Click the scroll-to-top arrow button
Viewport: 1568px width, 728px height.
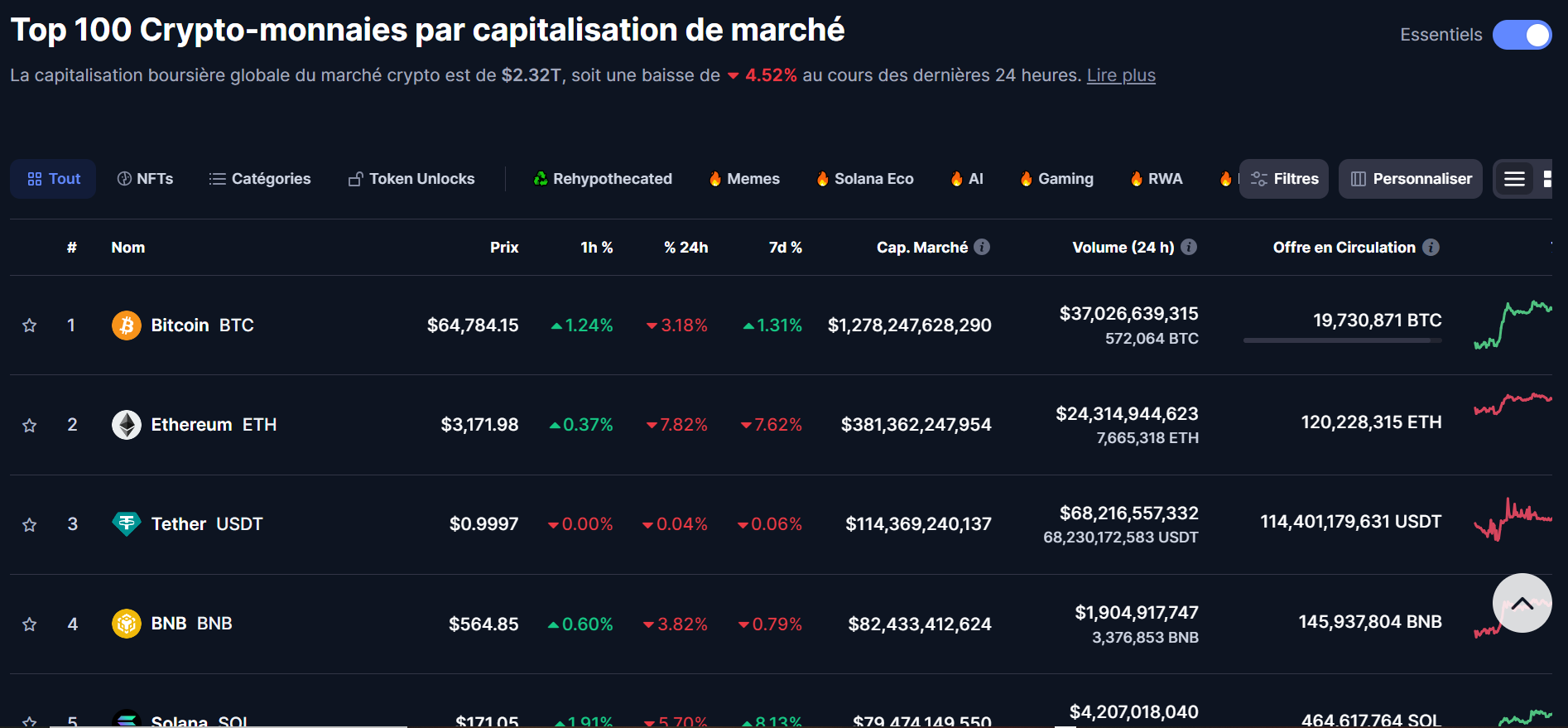pos(1522,603)
